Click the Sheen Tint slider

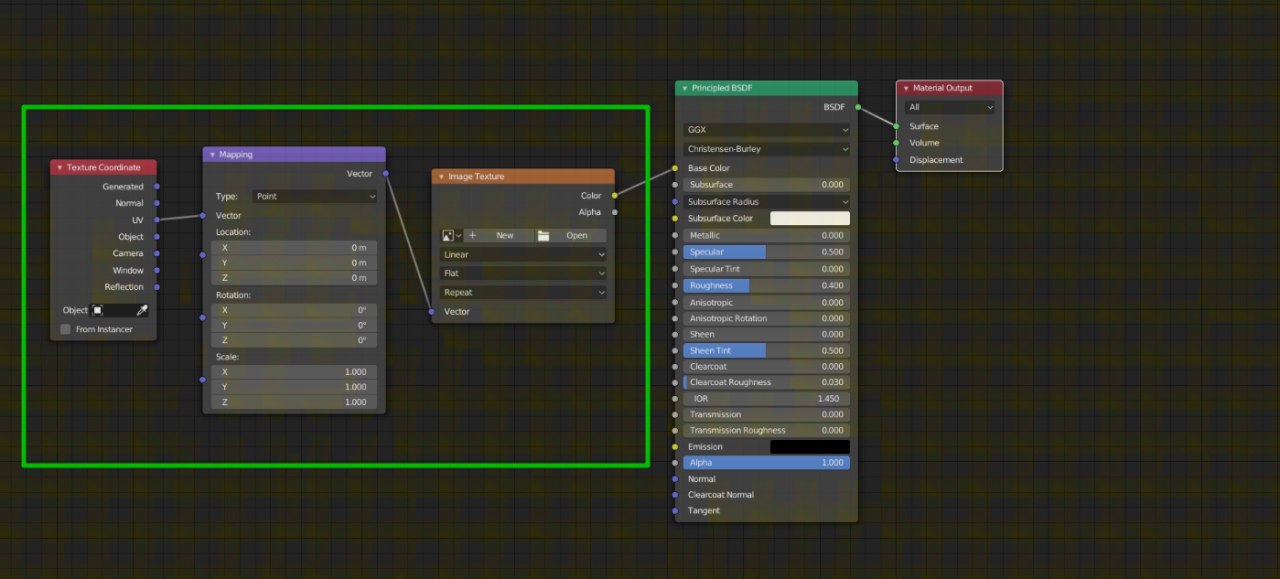pos(767,350)
